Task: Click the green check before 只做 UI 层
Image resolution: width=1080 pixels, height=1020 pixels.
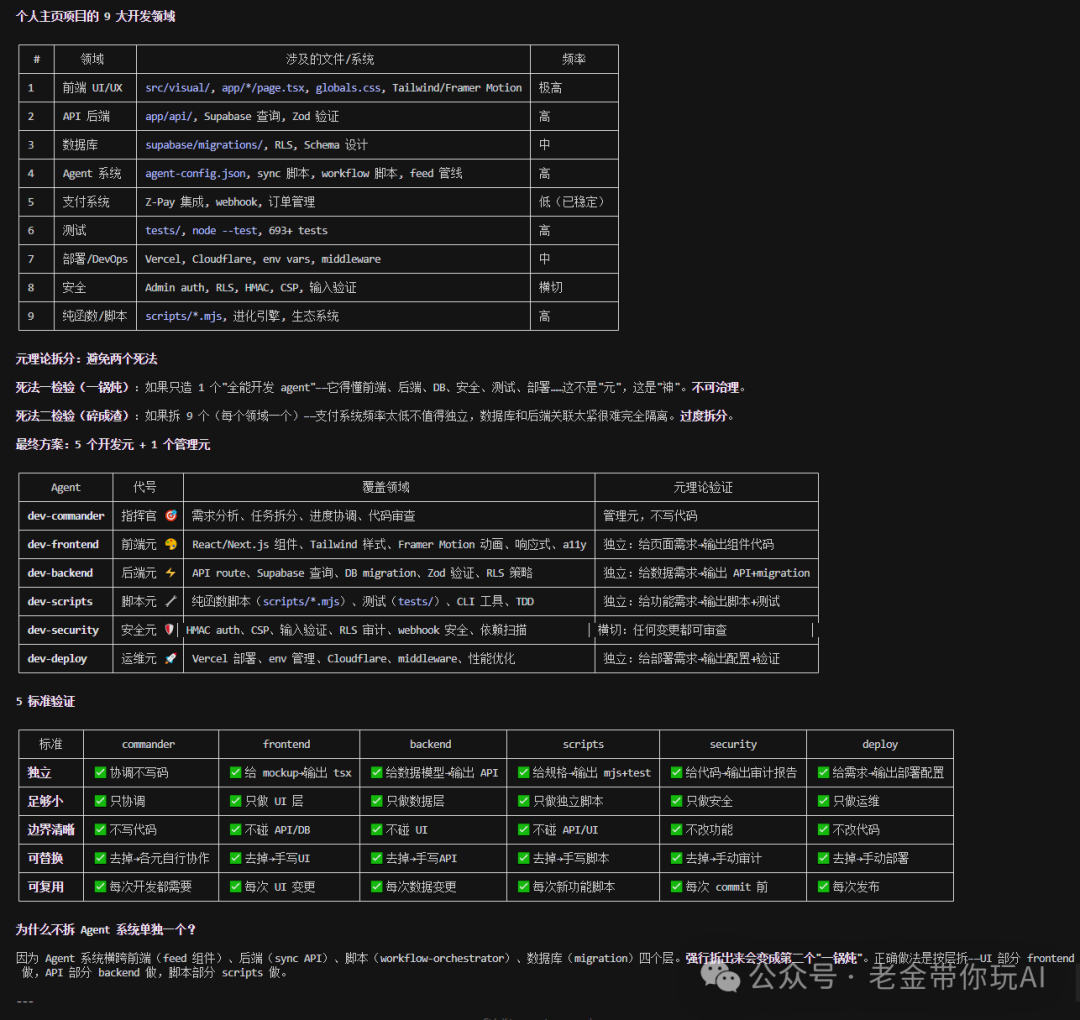Action: tap(236, 801)
